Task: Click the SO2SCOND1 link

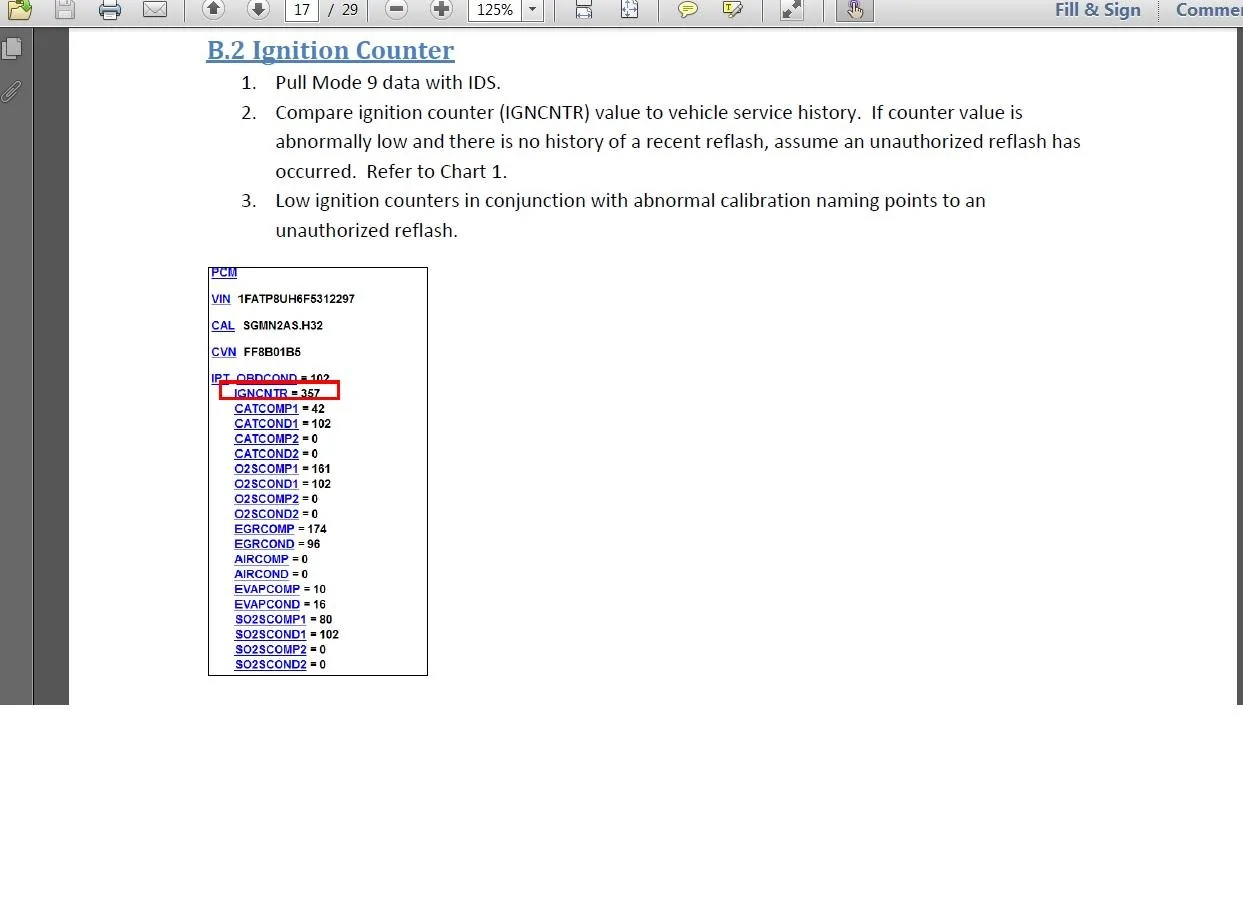Action: [271, 634]
